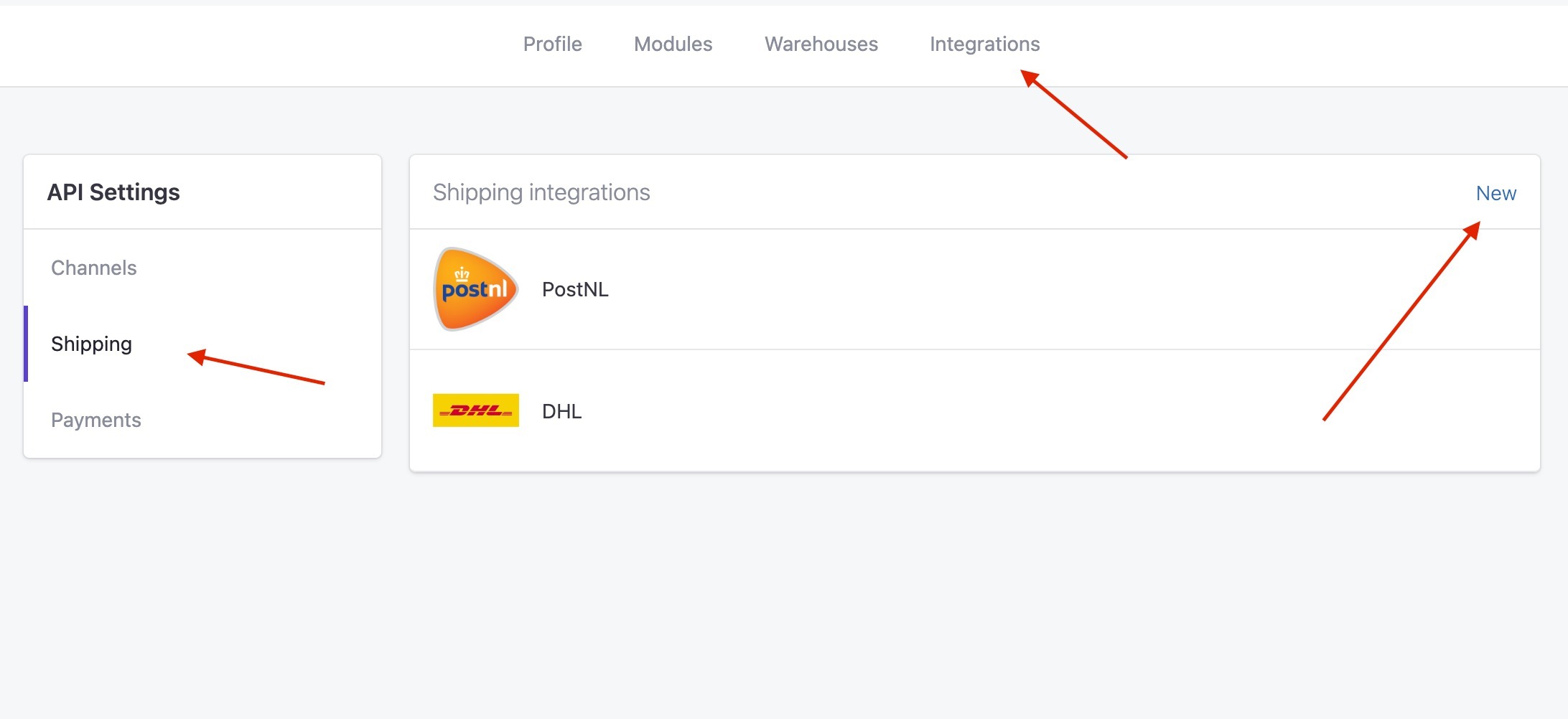
Task: Click the red arrow pointing at Shipping
Action: (x=256, y=368)
